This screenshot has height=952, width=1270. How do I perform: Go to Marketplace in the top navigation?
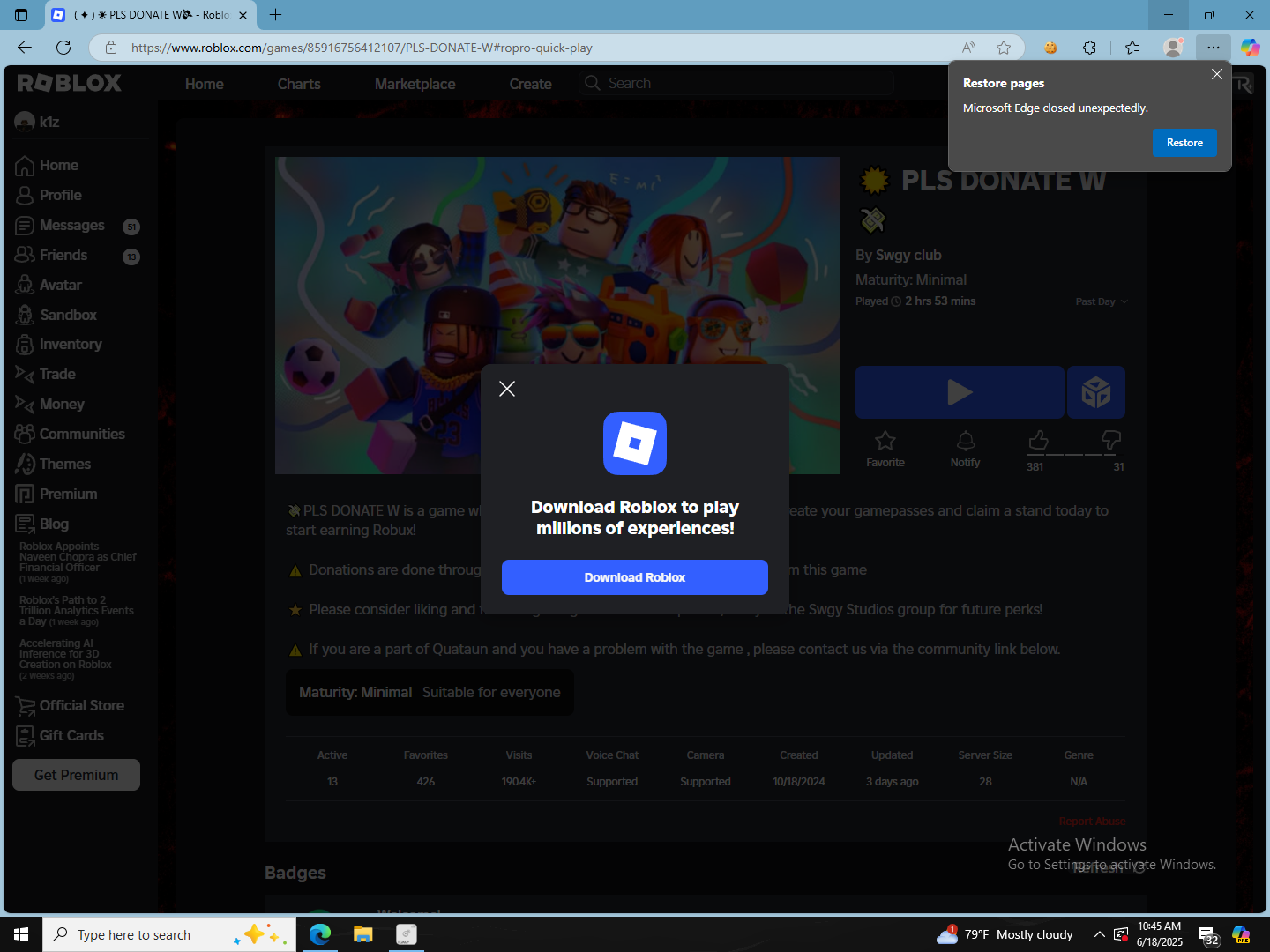(415, 85)
